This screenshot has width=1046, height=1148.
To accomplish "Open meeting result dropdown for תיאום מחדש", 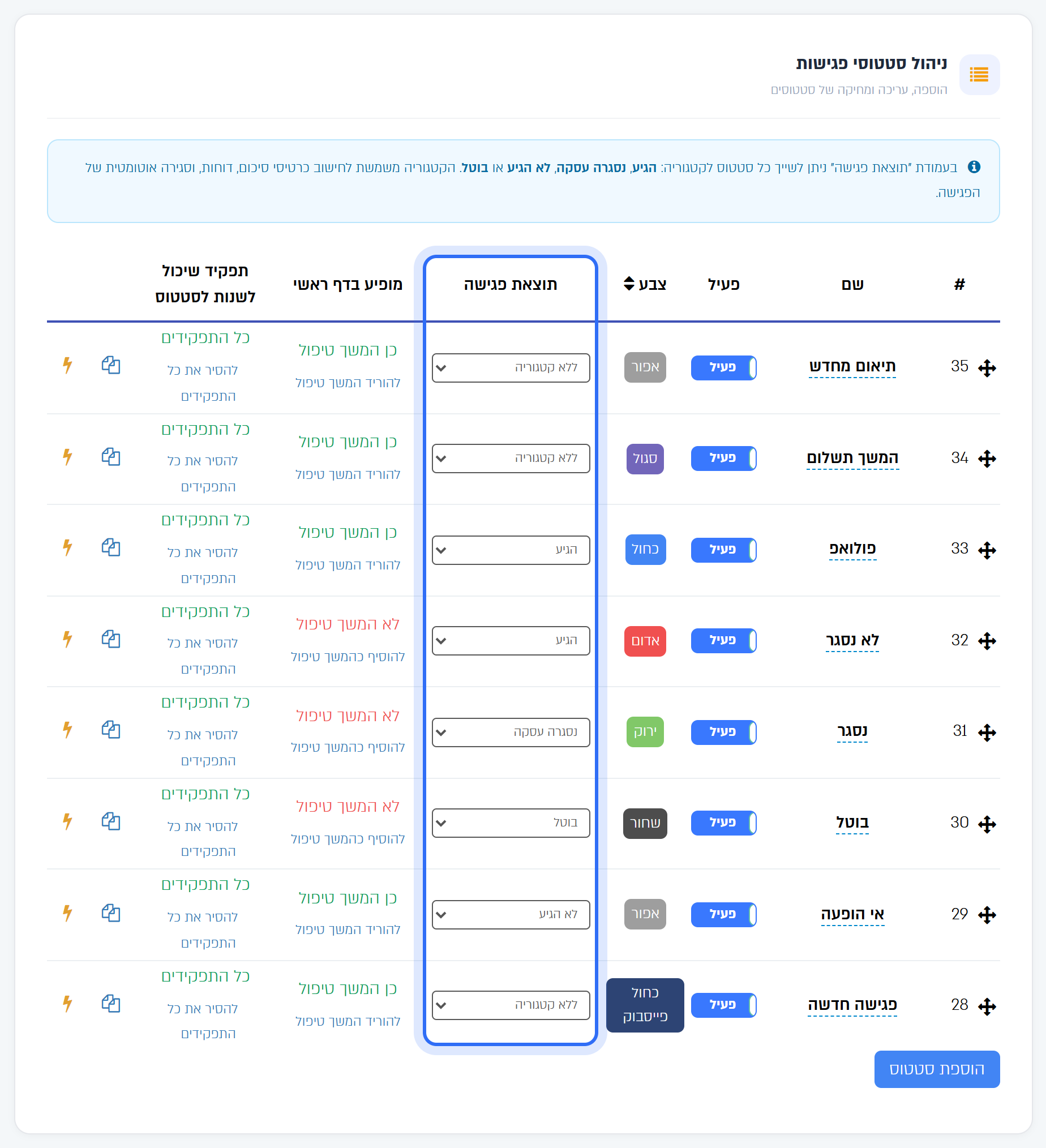I will pyautogui.click(x=511, y=367).
